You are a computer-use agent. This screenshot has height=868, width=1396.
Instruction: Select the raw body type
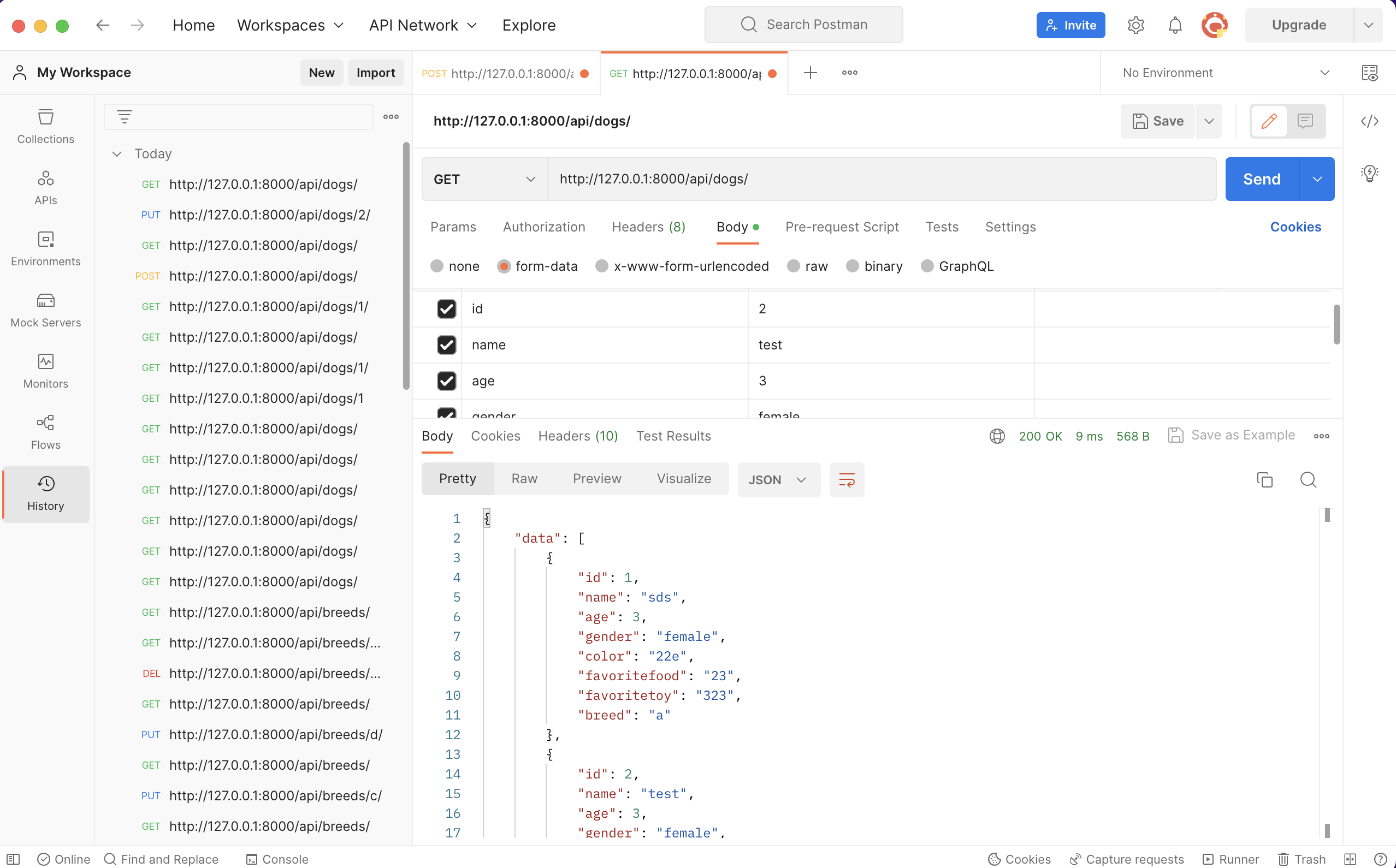pyautogui.click(x=794, y=266)
